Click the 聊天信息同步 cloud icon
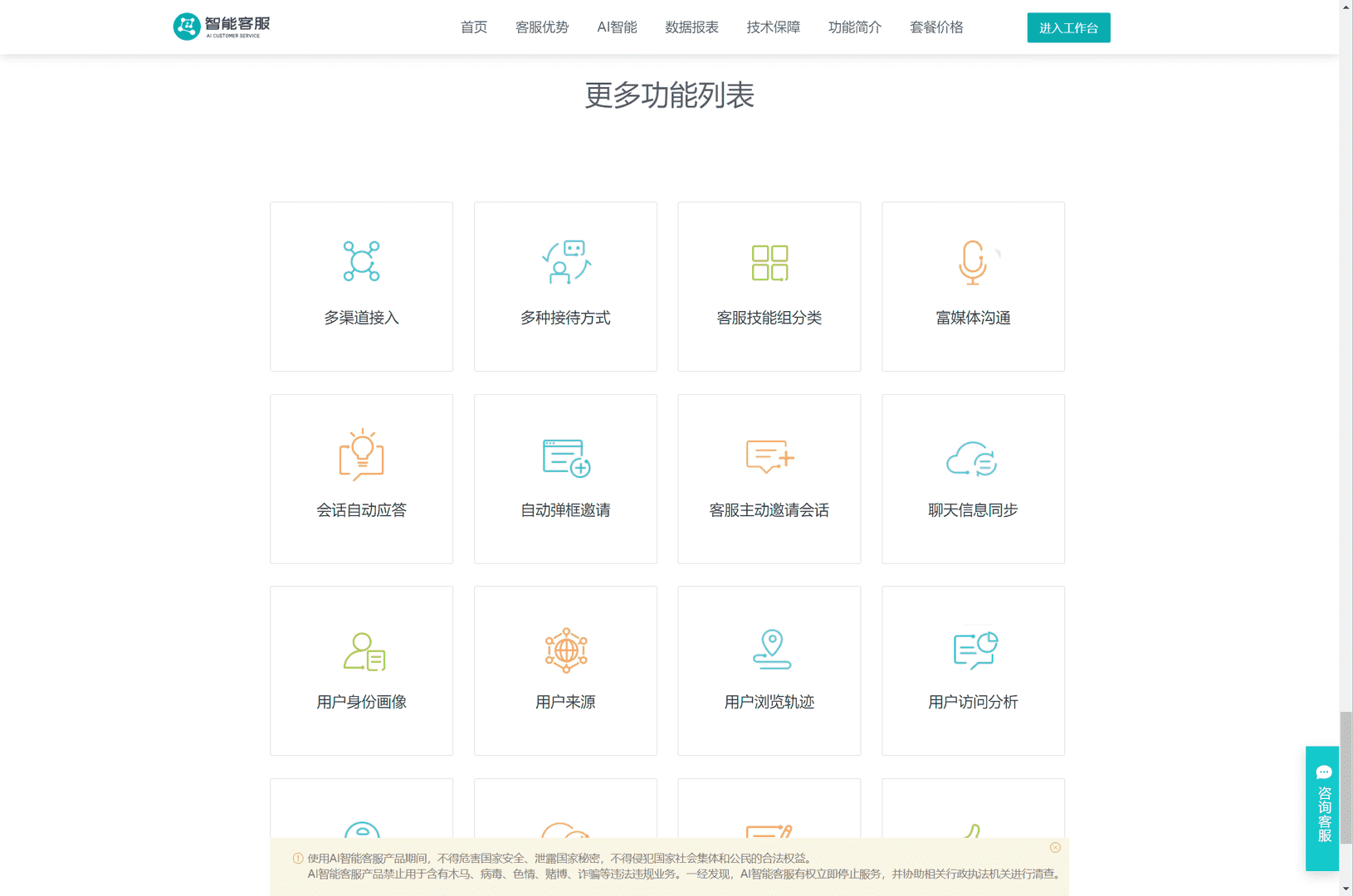The image size is (1353, 896). (972, 458)
